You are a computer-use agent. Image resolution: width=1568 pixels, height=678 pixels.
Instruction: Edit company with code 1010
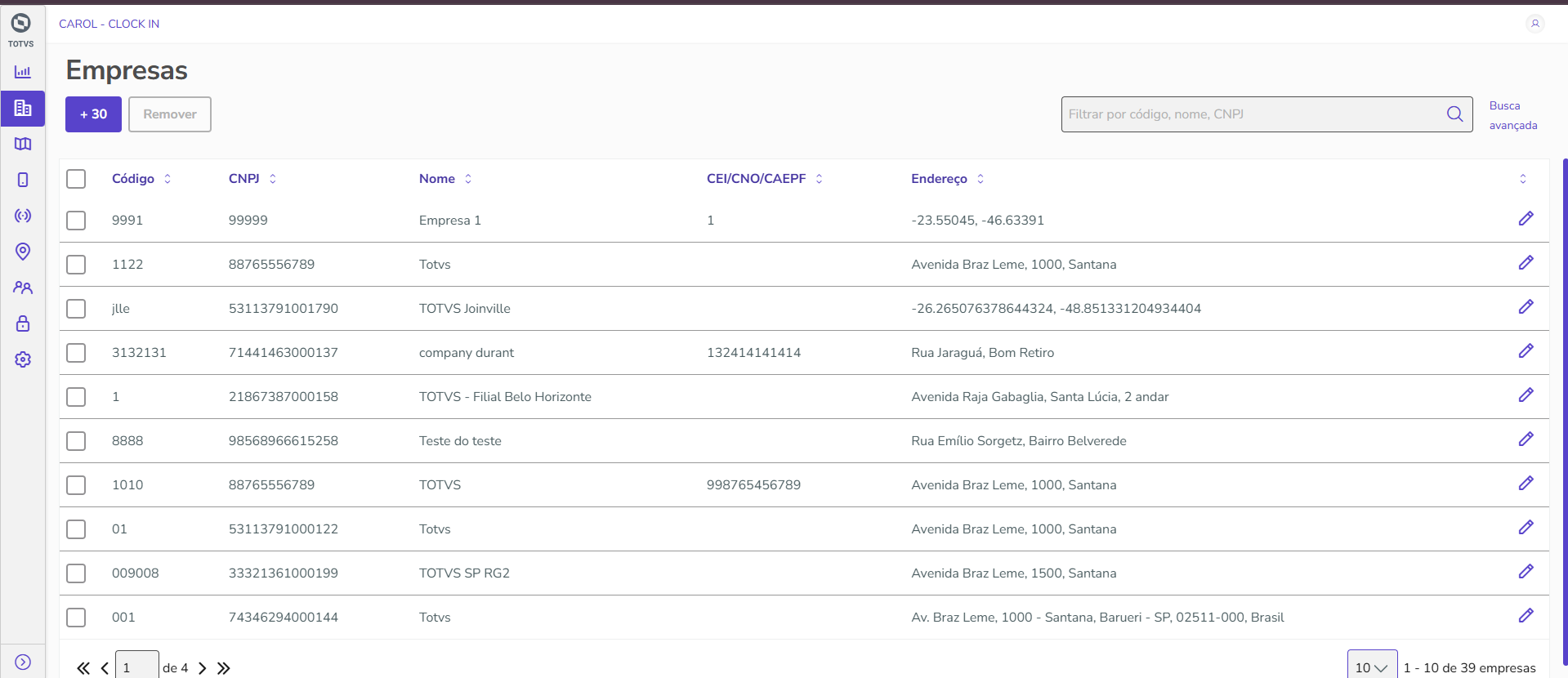[x=1526, y=484]
